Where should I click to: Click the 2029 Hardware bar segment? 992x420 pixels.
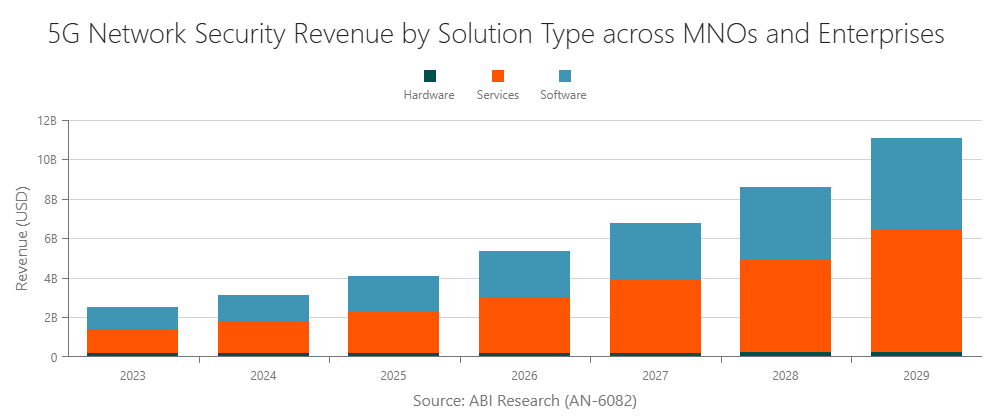click(x=916, y=354)
